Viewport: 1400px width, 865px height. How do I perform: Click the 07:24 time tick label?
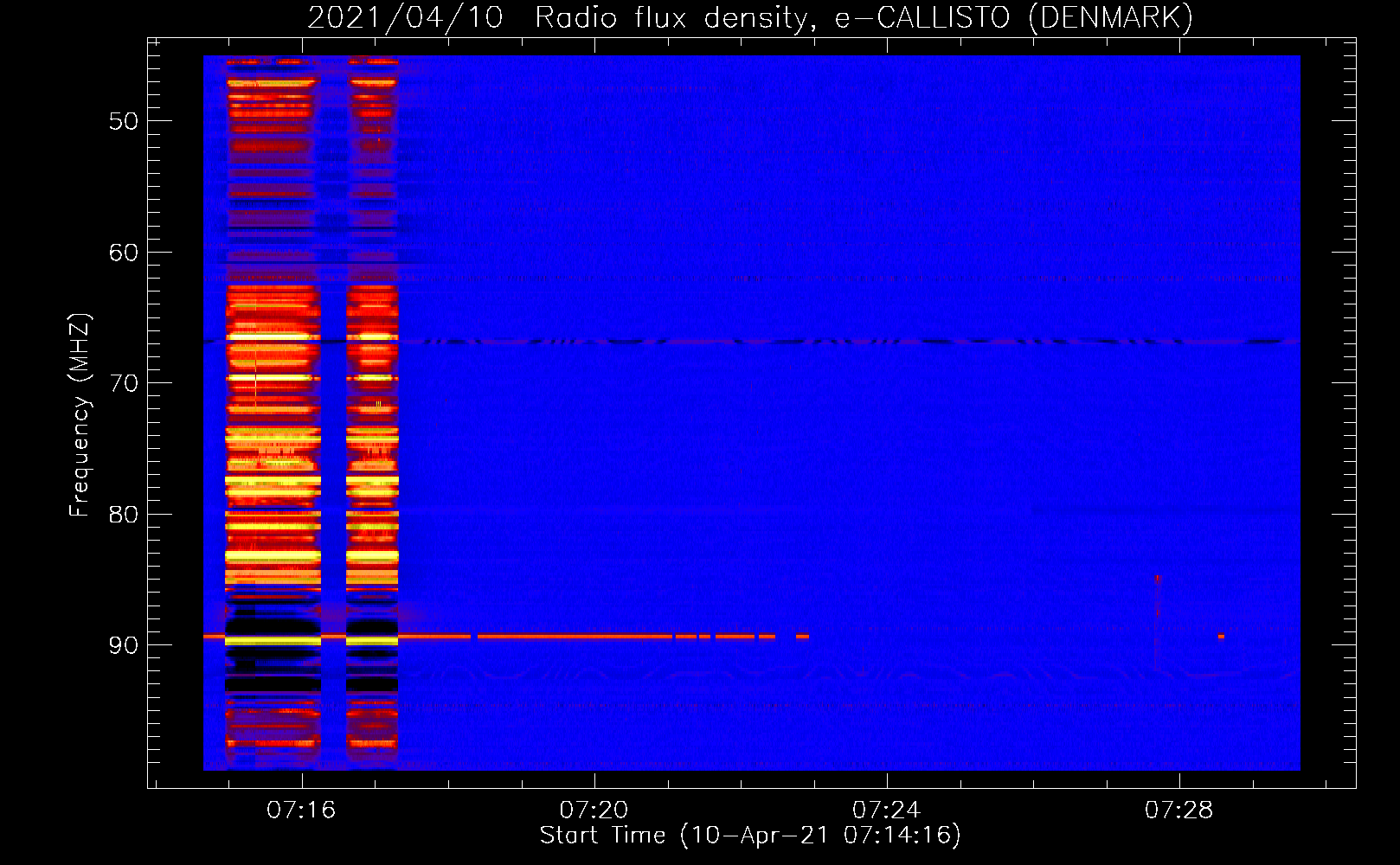[887, 811]
